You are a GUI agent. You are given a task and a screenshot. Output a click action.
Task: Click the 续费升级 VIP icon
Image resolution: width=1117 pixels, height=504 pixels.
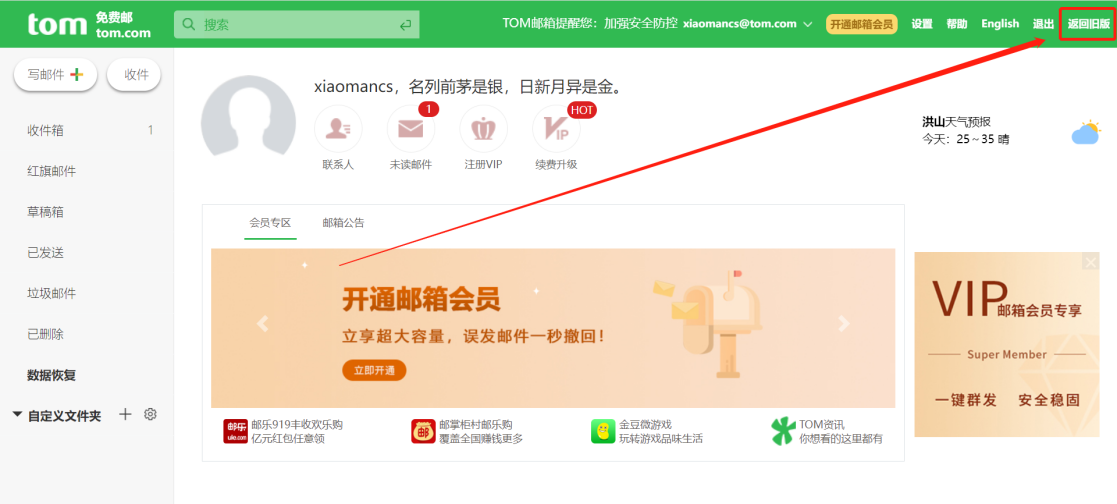[556, 129]
